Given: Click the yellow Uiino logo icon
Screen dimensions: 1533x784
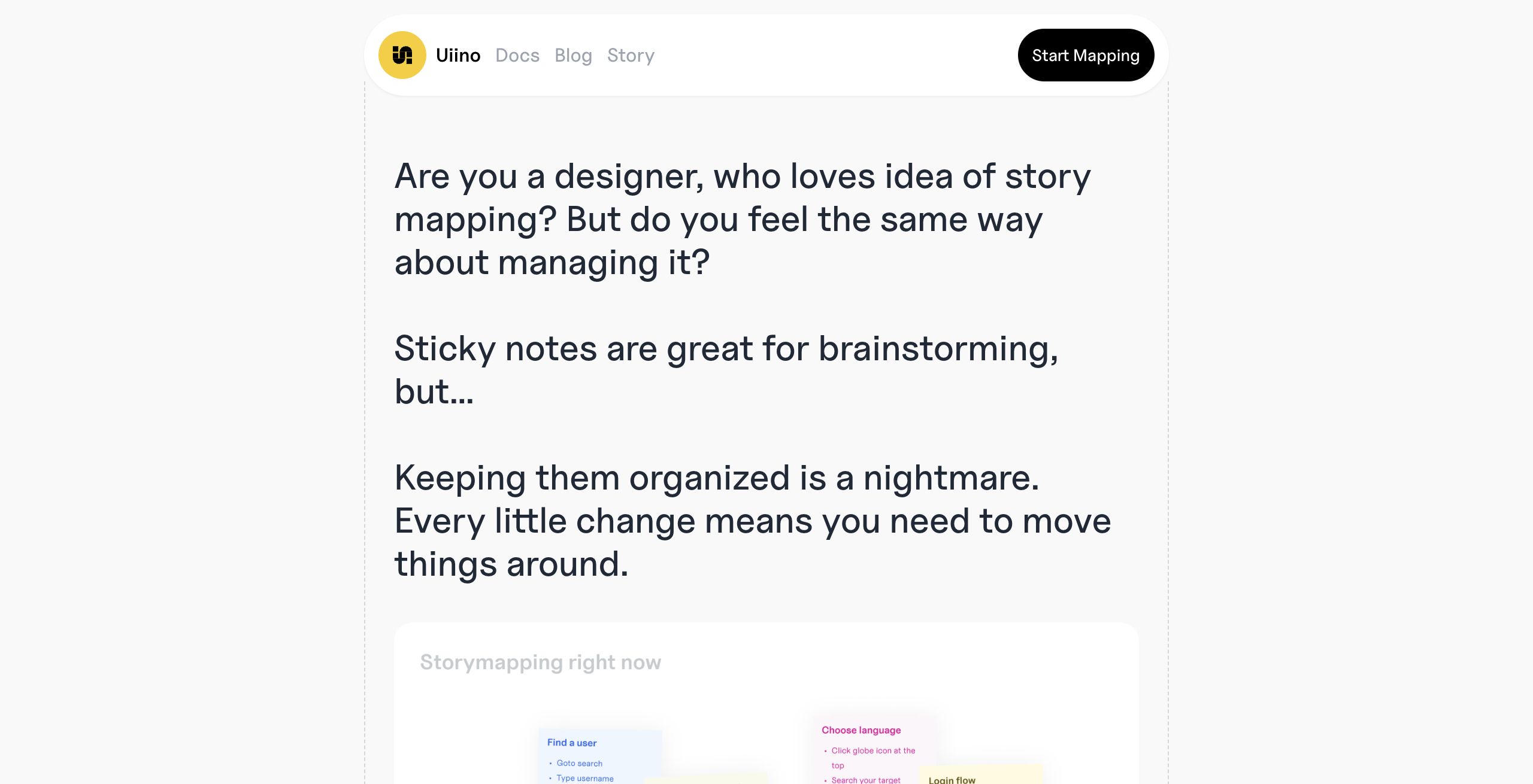Looking at the screenshot, I should (402, 55).
